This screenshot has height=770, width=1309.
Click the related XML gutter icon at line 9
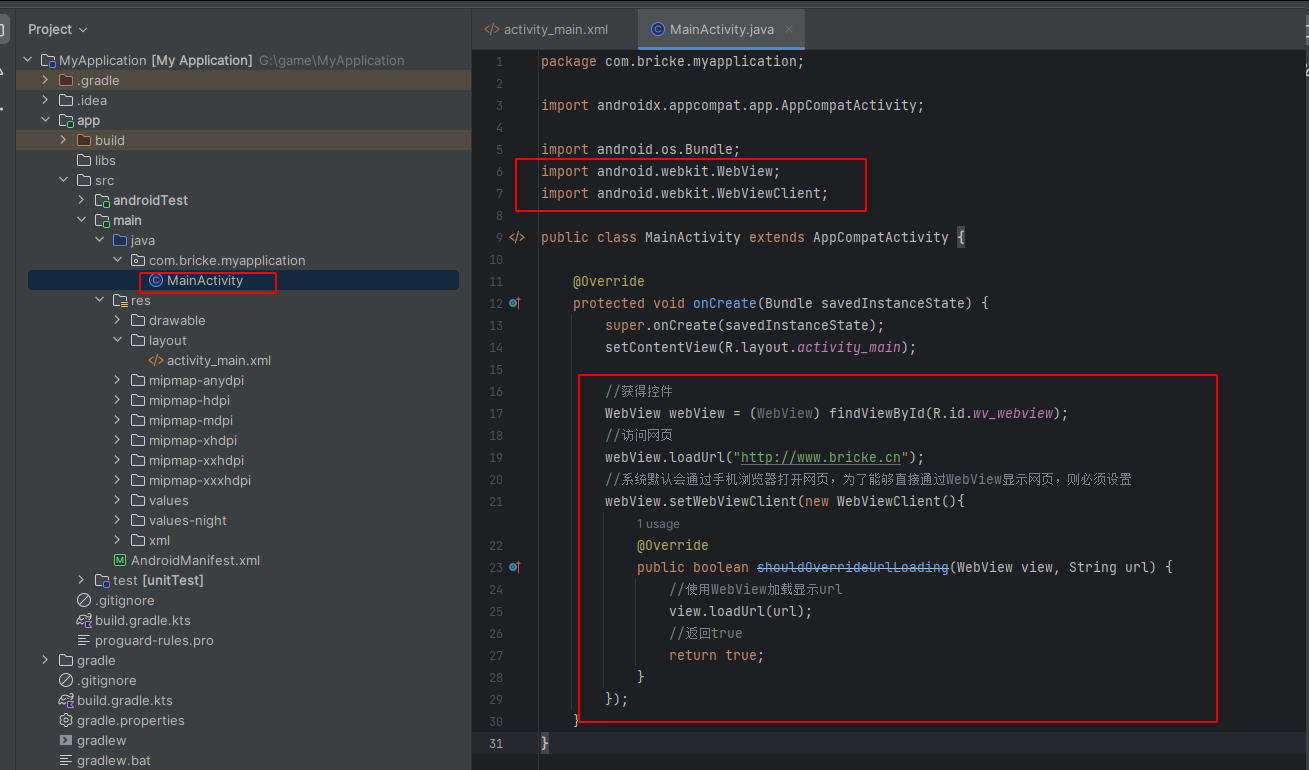click(516, 237)
